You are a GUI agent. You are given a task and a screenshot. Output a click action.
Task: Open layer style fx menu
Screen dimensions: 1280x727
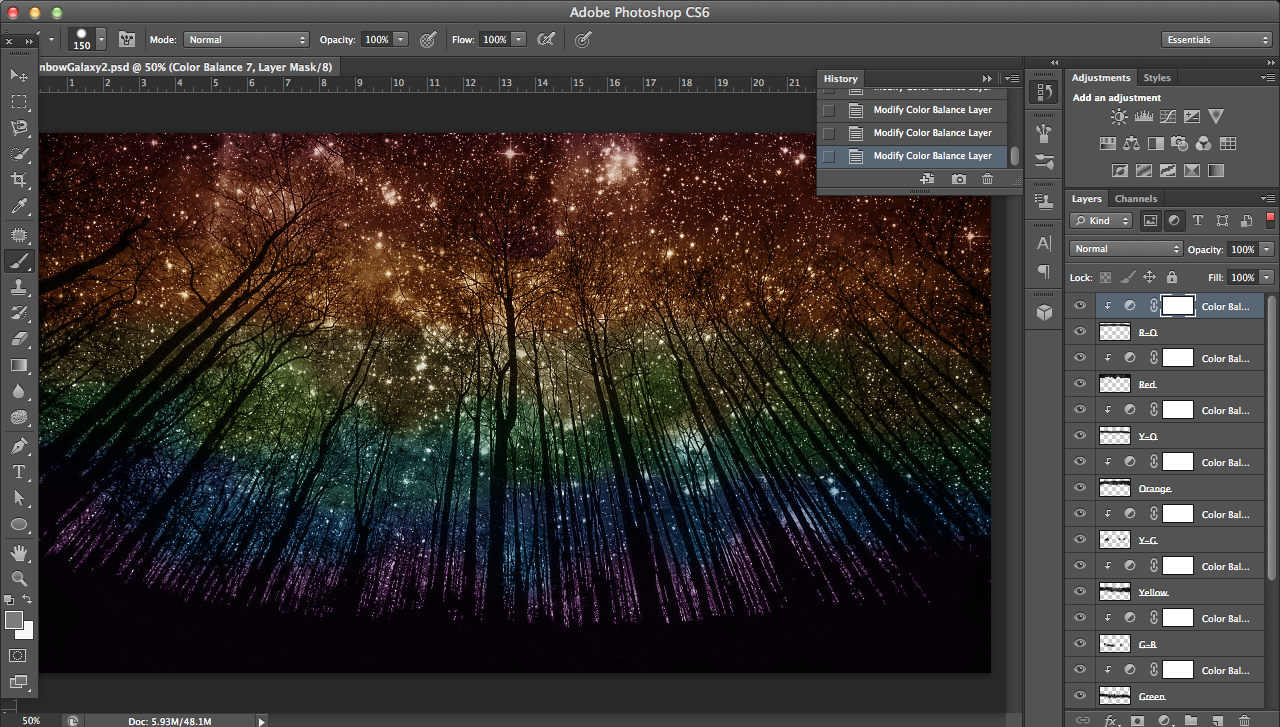[x=1111, y=720]
